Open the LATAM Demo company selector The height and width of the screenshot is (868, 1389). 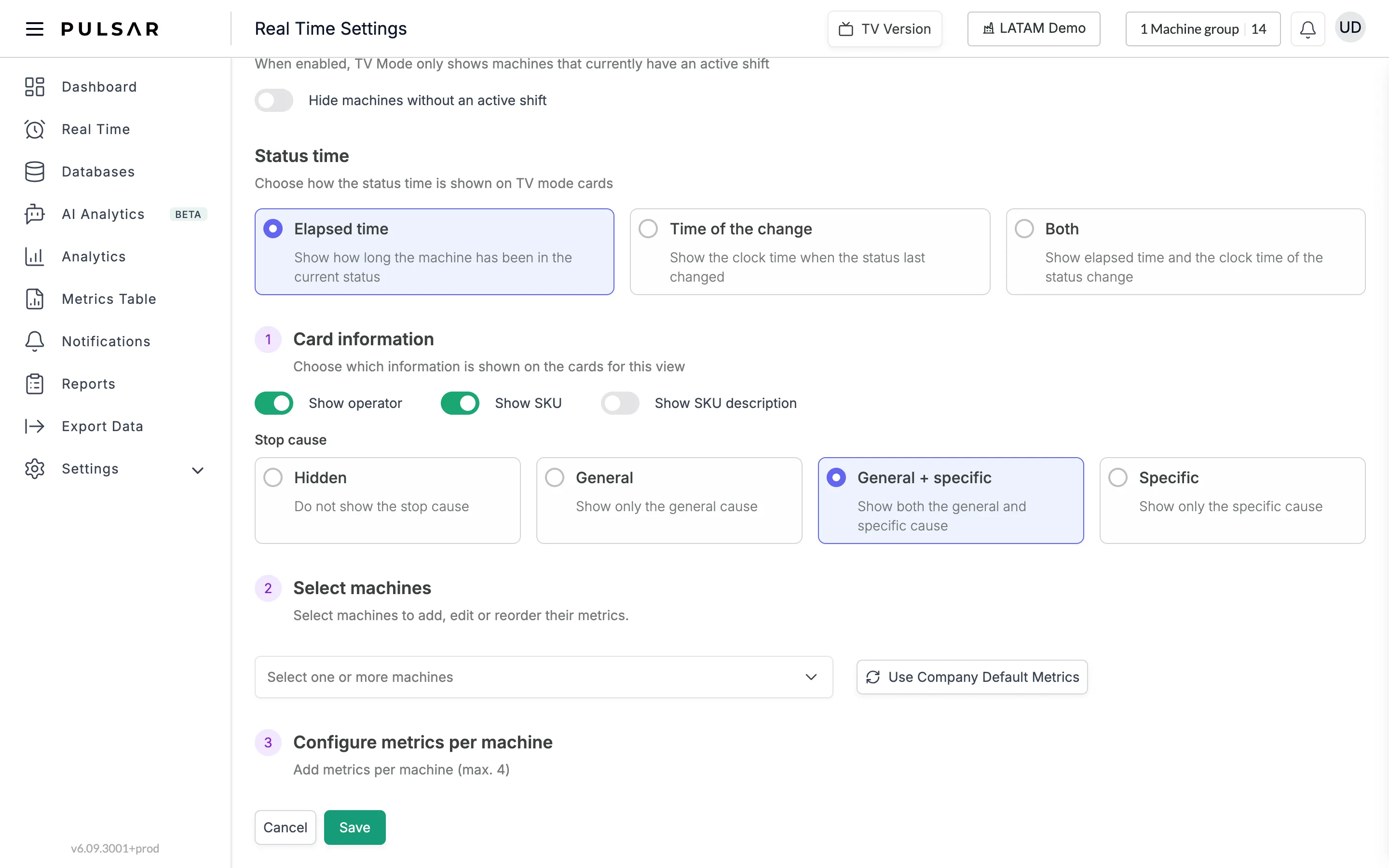click(1033, 29)
